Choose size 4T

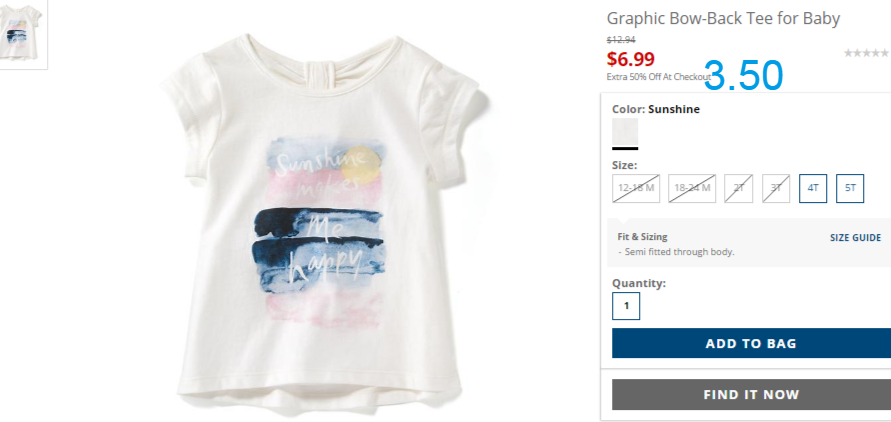pos(813,189)
